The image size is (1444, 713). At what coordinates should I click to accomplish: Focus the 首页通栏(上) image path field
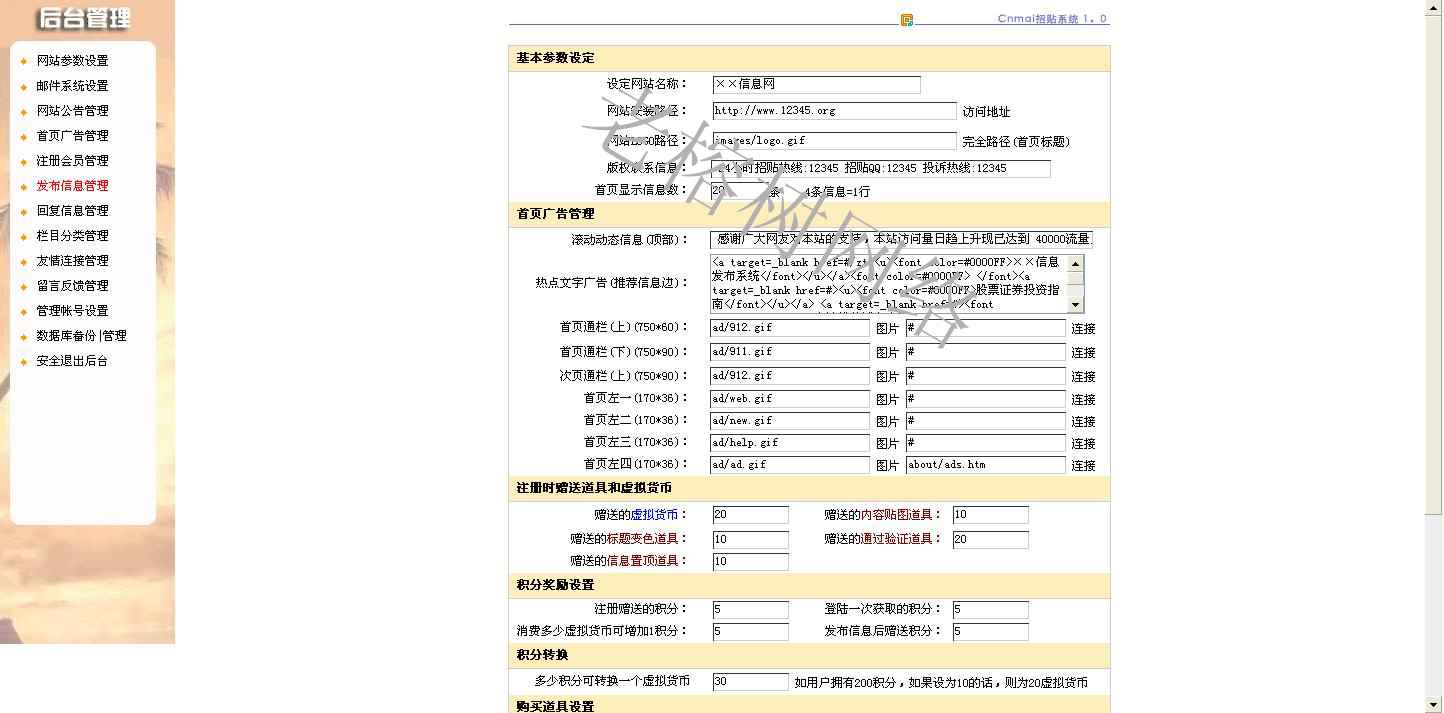tap(790, 328)
